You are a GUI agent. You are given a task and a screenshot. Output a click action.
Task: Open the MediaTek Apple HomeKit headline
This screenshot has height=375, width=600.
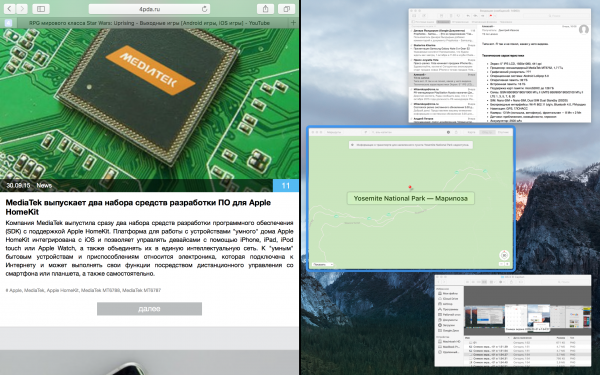pyautogui.click(x=138, y=207)
